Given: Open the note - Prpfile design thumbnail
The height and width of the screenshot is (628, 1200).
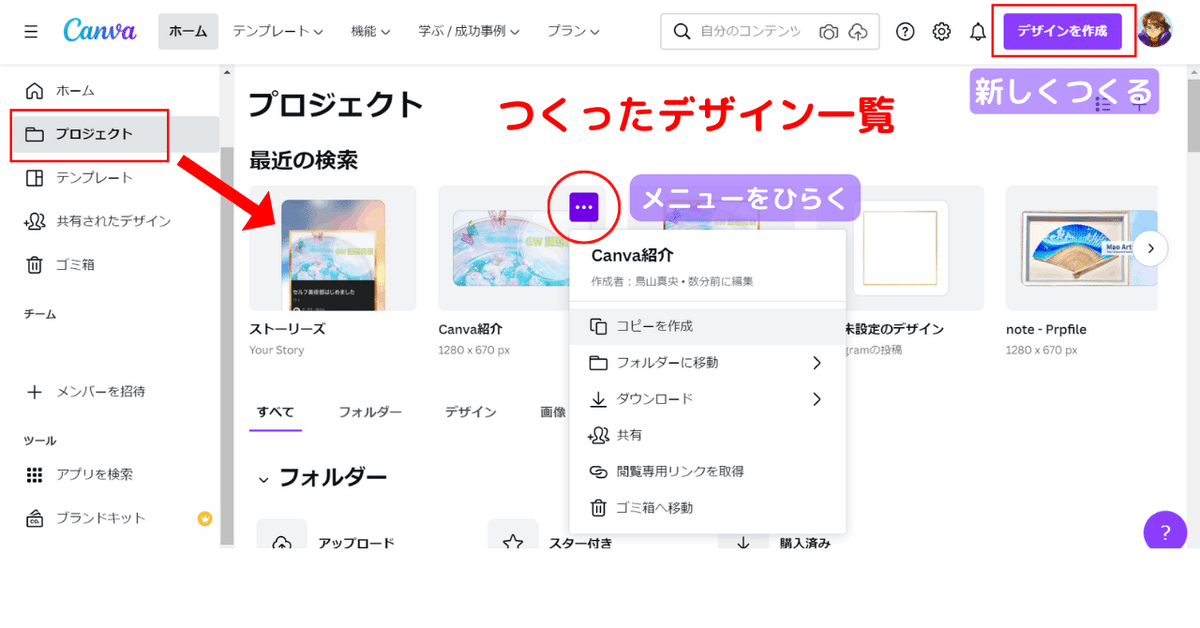Looking at the screenshot, I should pyautogui.click(x=1082, y=248).
